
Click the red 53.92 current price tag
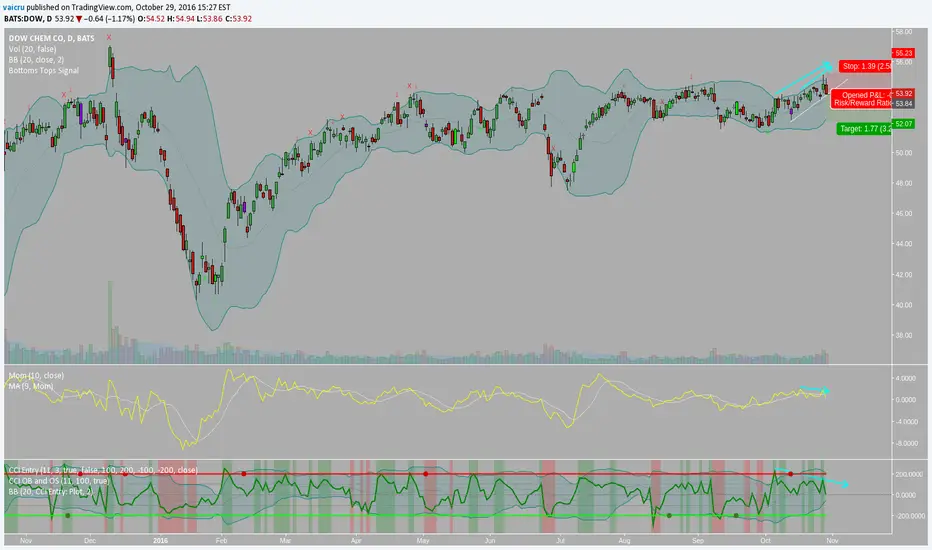click(x=903, y=93)
